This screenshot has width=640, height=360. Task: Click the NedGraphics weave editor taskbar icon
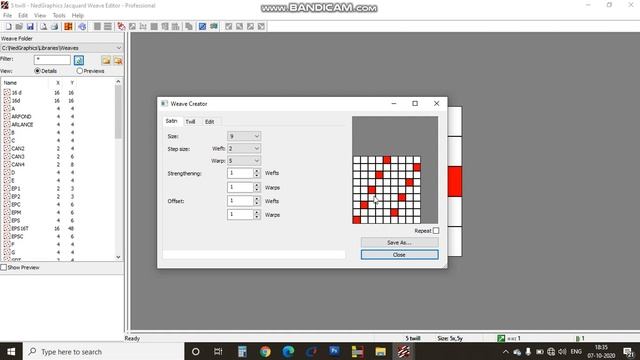[404, 351]
